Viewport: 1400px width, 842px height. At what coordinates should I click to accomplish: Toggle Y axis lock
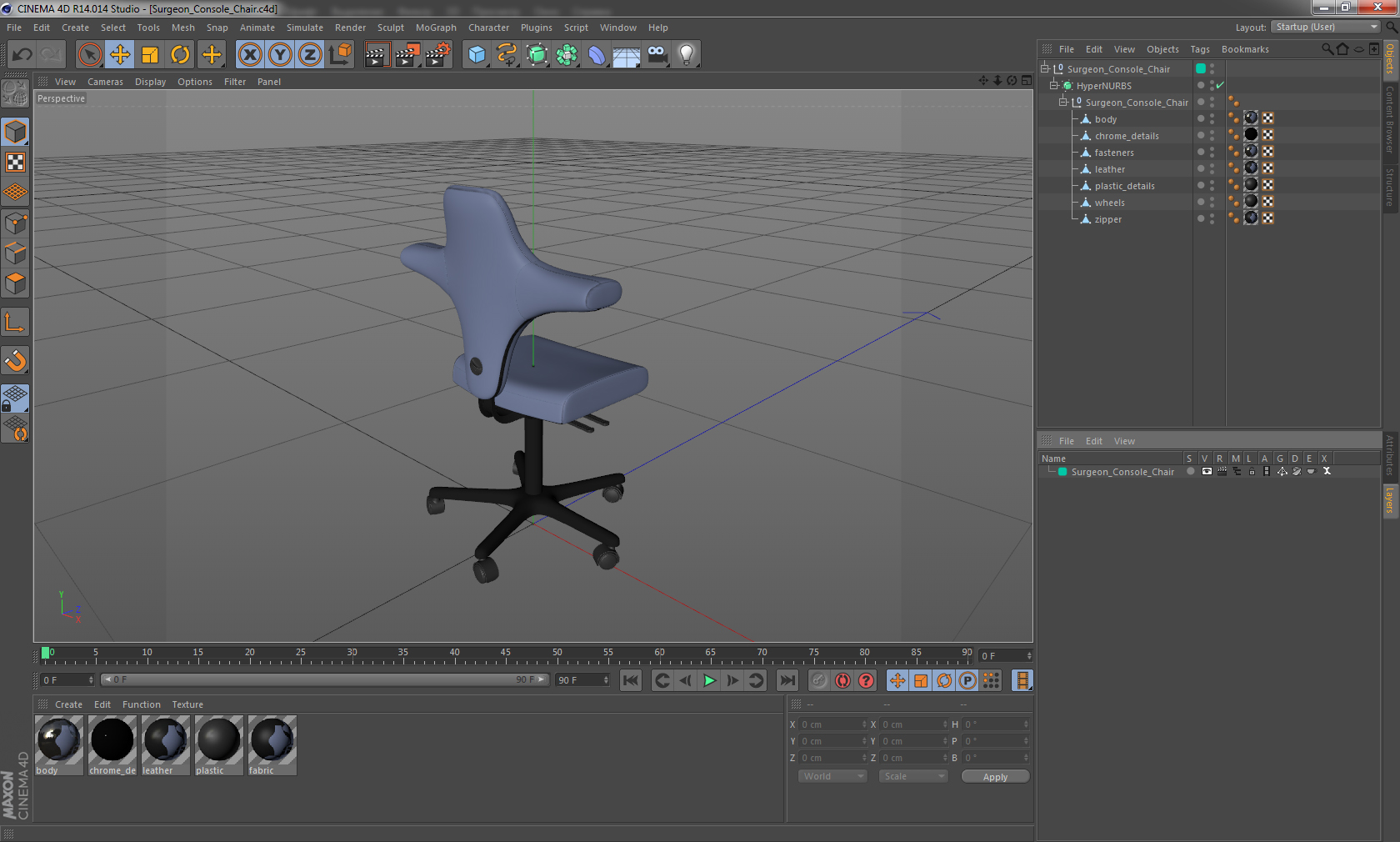[x=280, y=55]
